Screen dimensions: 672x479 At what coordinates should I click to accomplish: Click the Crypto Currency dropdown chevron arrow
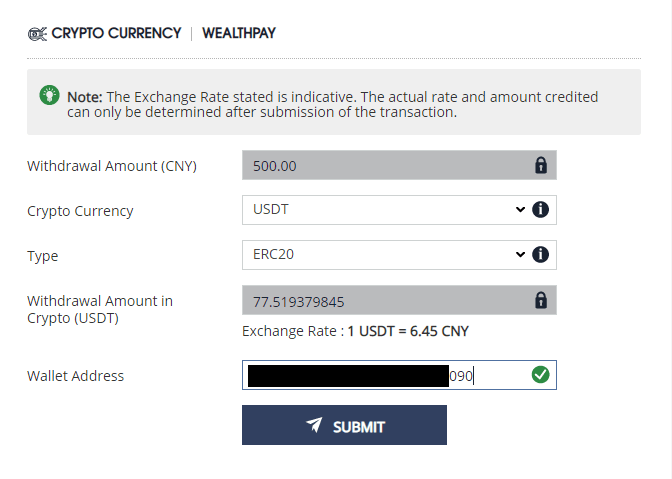520,210
